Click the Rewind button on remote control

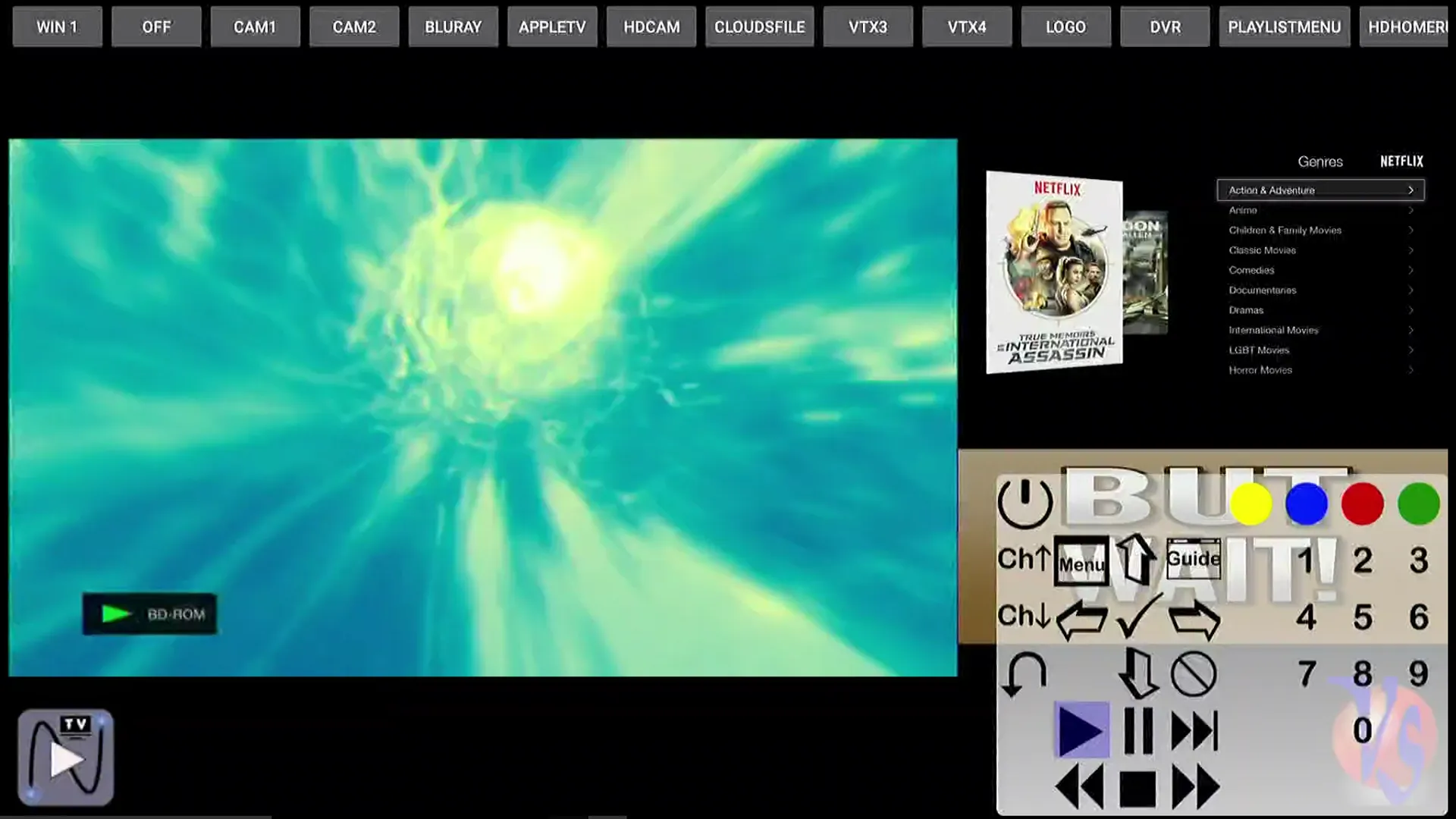1080,790
